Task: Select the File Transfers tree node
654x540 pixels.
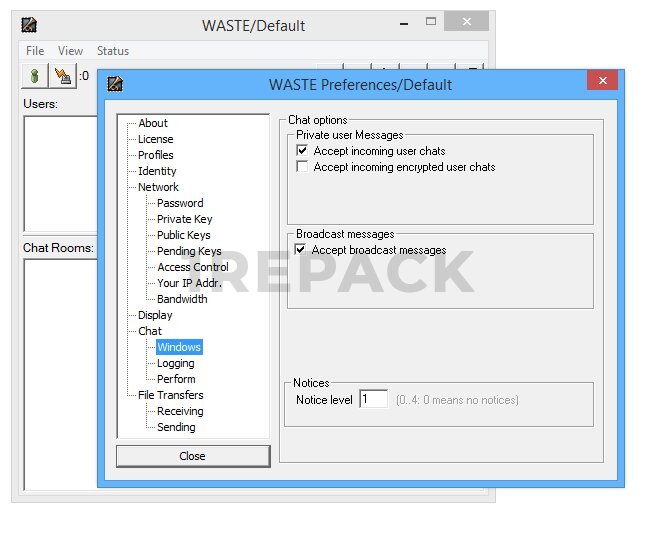Action: pyautogui.click(x=170, y=395)
